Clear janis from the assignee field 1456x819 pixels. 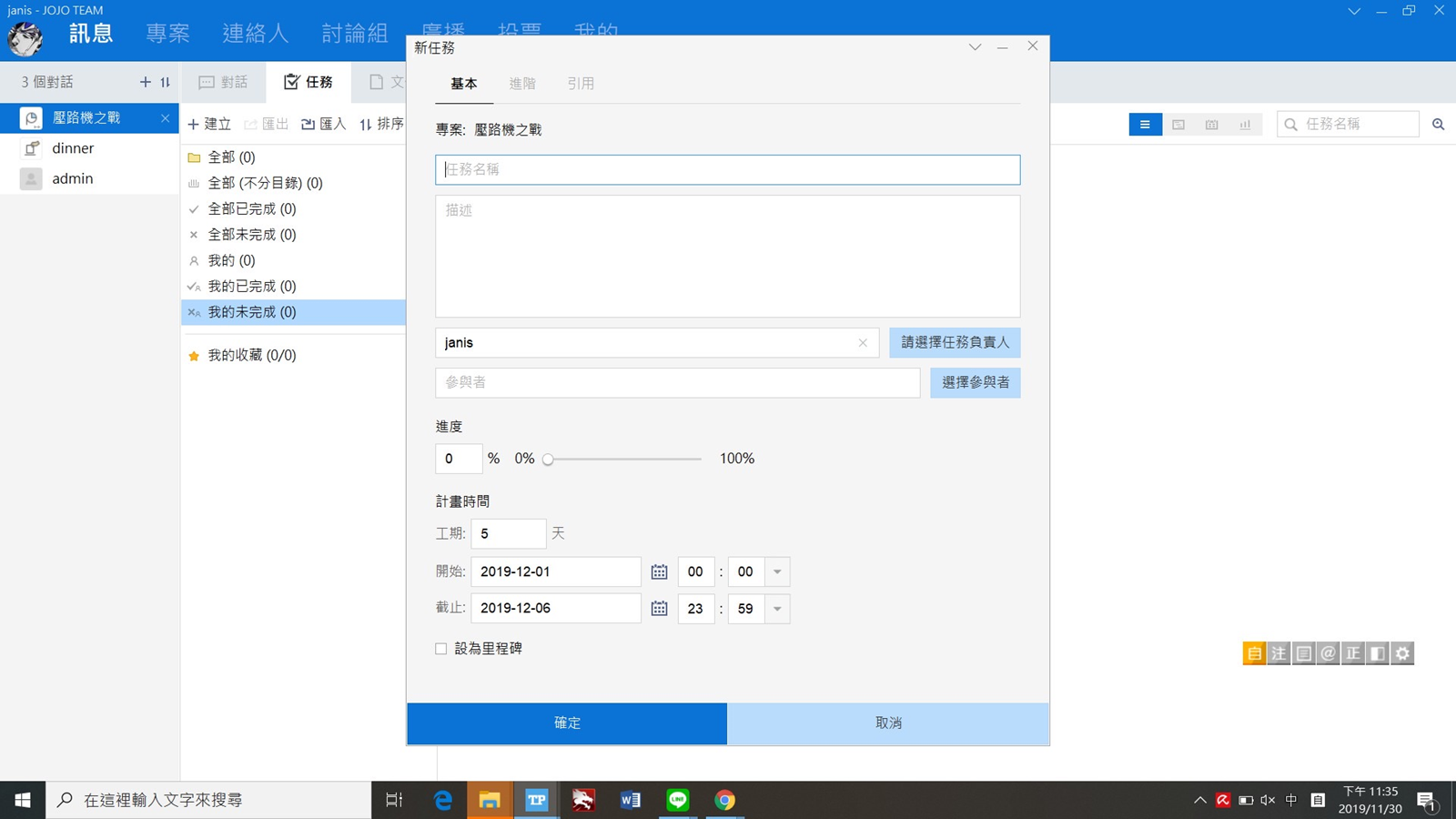pos(863,343)
